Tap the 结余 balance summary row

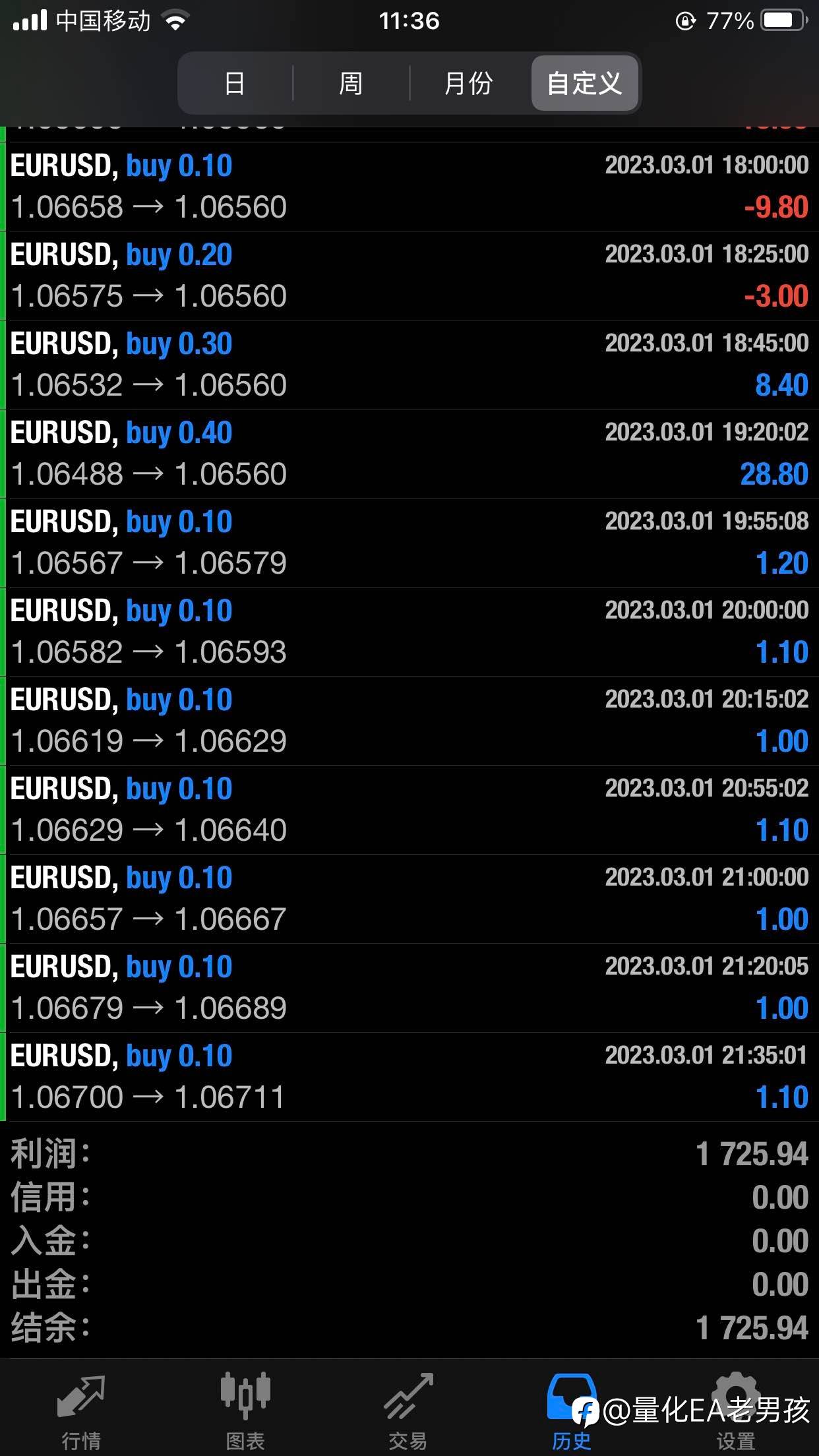coord(409,1328)
